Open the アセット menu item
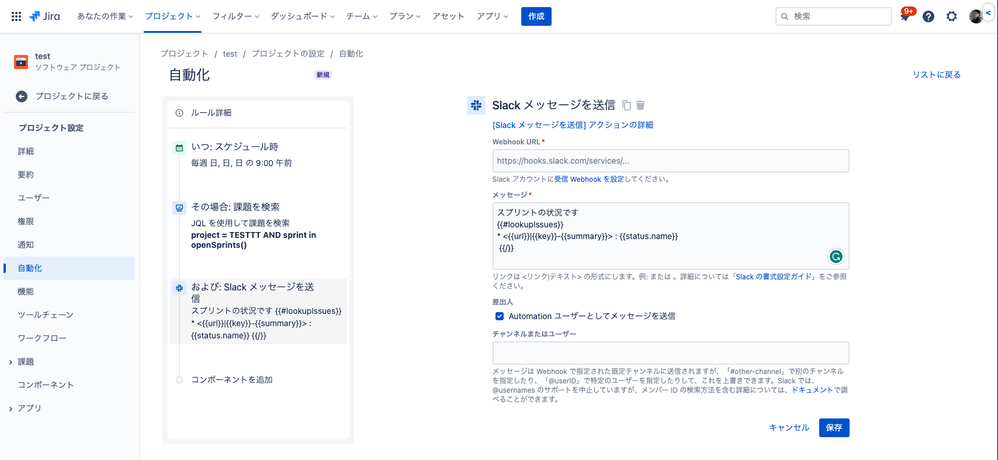The image size is (998, 460). (448, 17)
